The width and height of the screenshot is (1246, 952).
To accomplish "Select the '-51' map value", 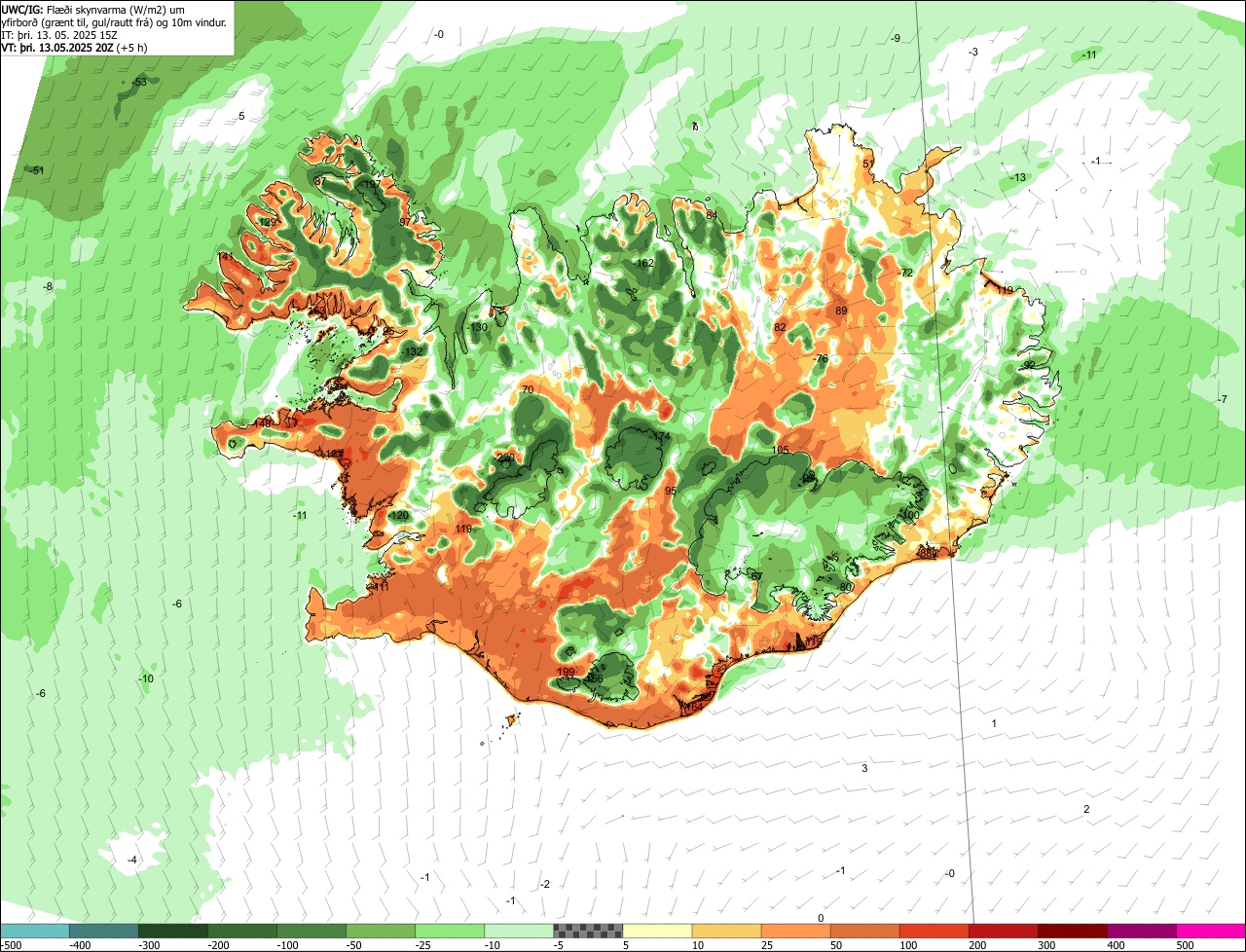I will tap(37, 170).
